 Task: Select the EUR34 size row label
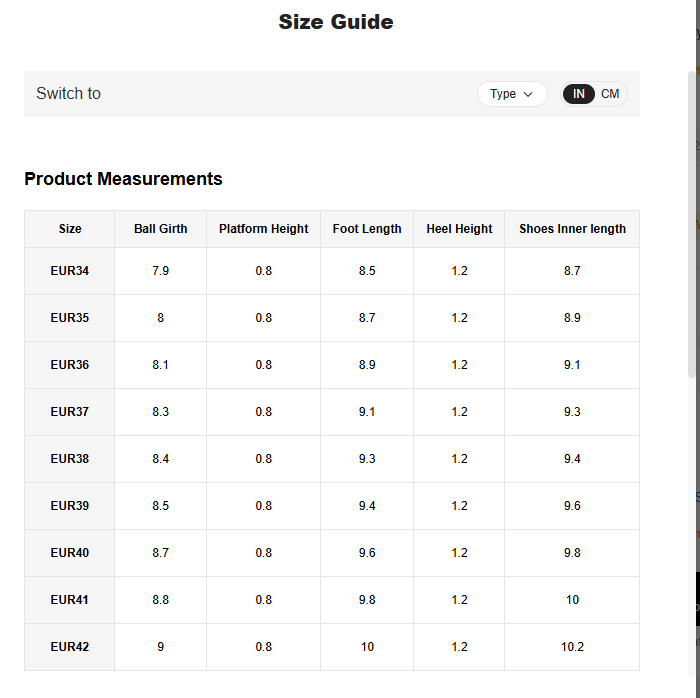[70, 271]
